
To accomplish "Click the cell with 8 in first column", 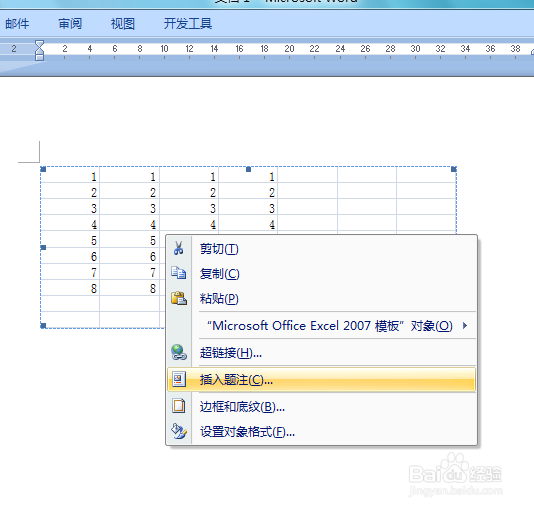I will point(70,288).
